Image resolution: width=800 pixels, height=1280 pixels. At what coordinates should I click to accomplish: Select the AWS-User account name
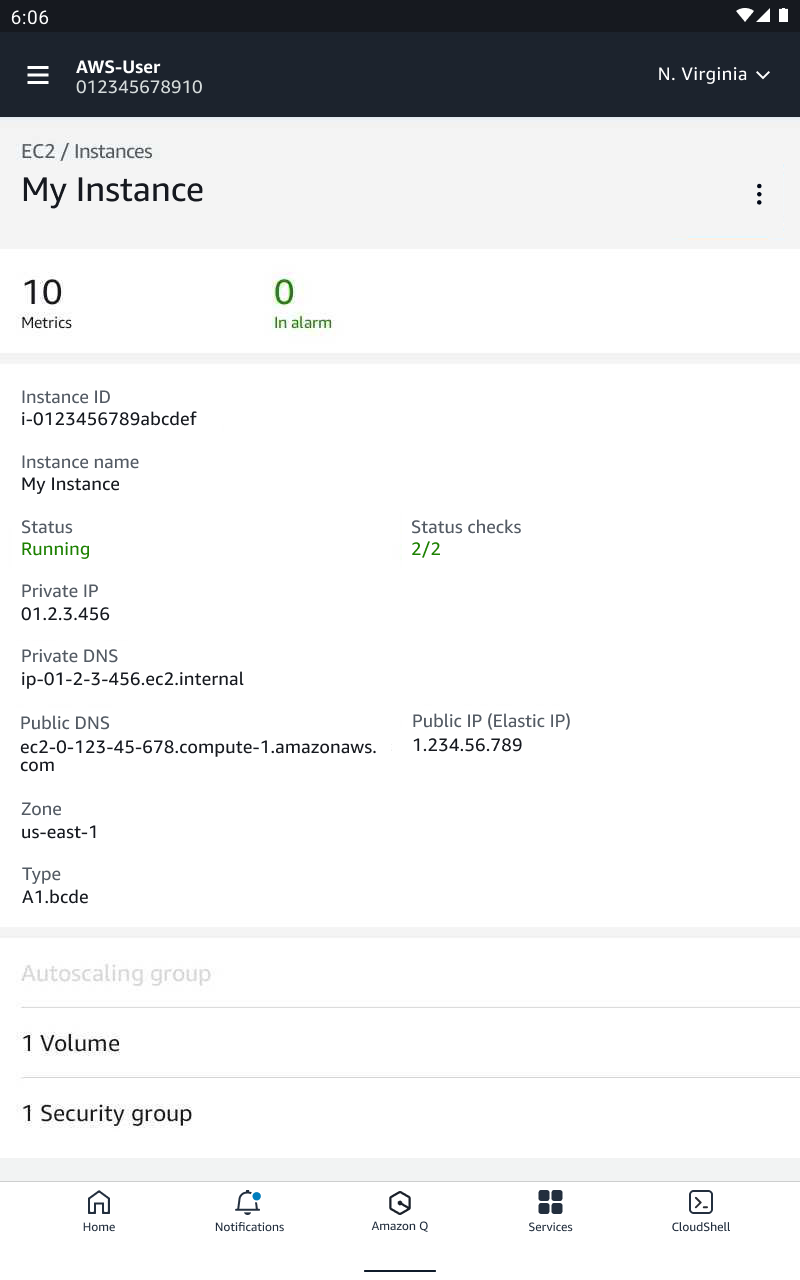[x=118, y=67]
